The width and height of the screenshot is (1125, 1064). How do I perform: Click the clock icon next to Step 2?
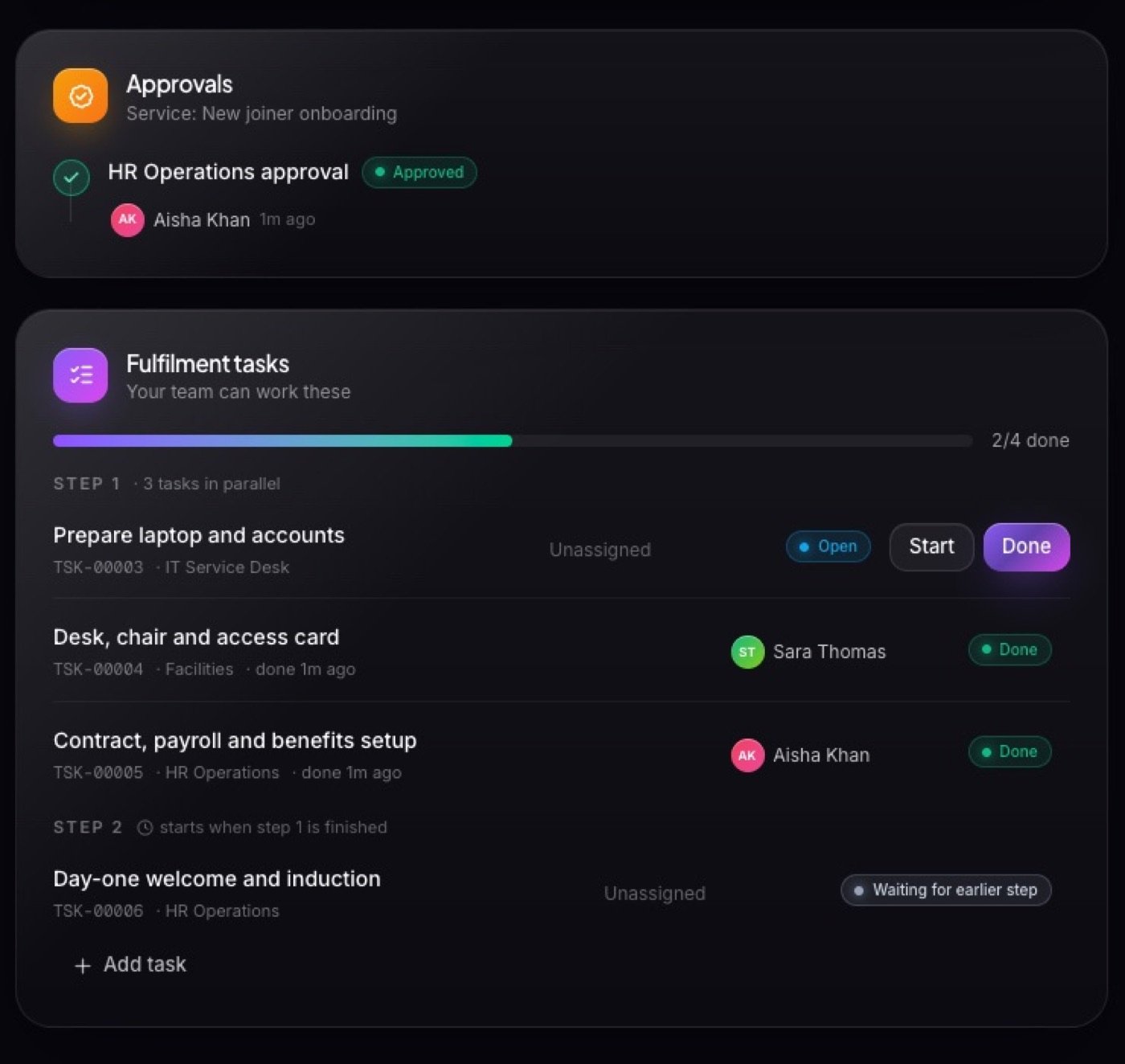click(145, 828)
